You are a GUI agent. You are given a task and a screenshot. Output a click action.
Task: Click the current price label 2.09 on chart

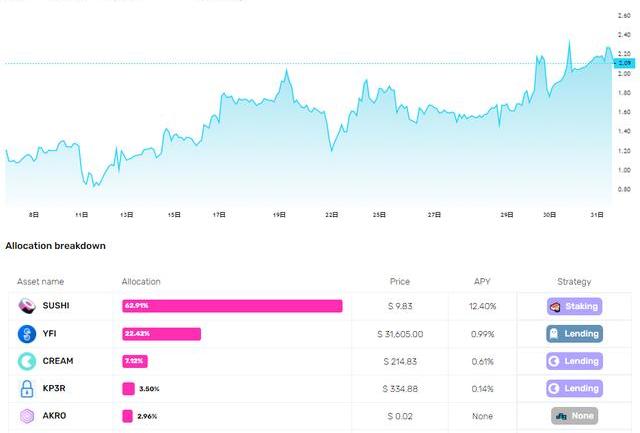tap(625, 64)
